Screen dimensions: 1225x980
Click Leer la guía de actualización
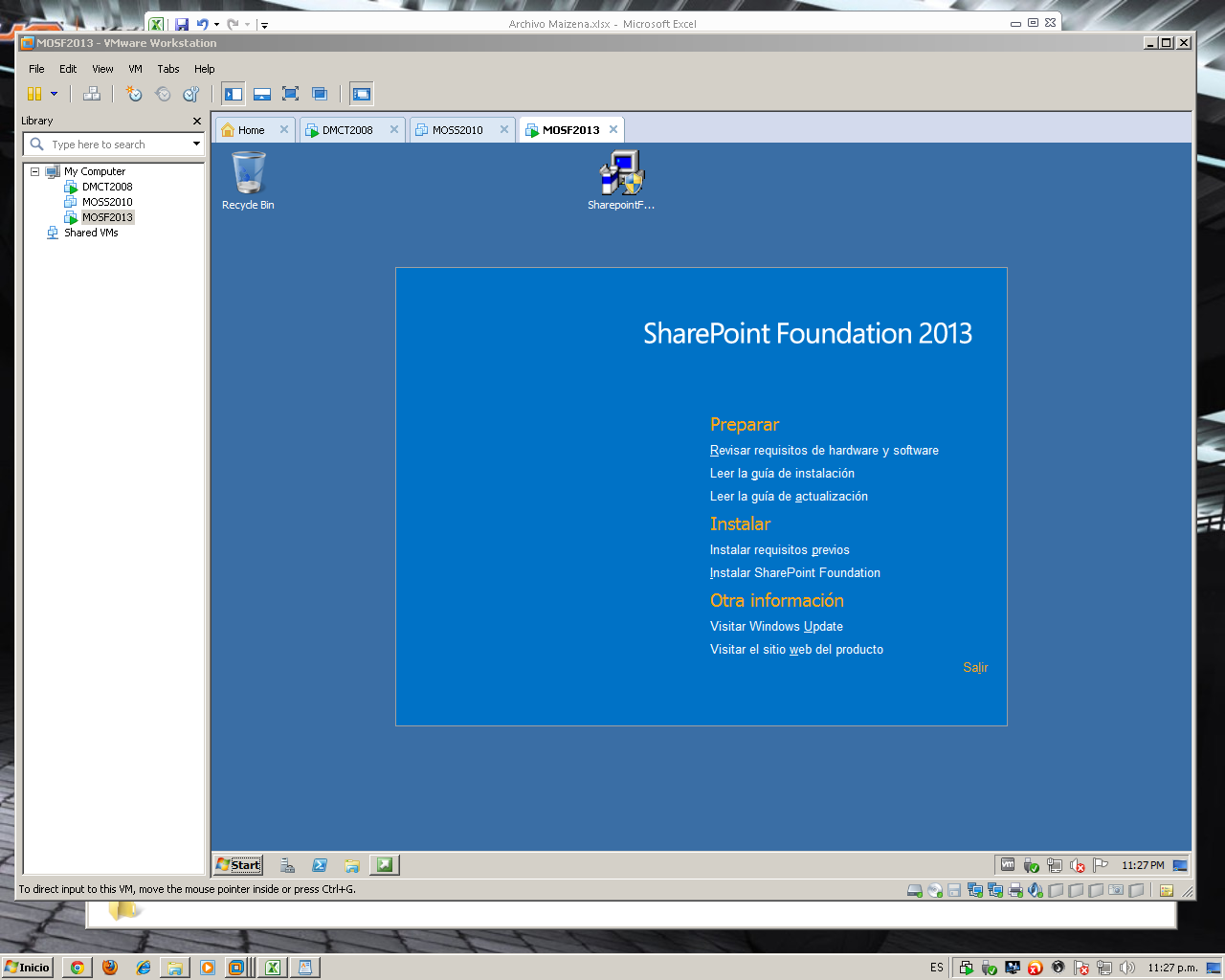(789, 497)
